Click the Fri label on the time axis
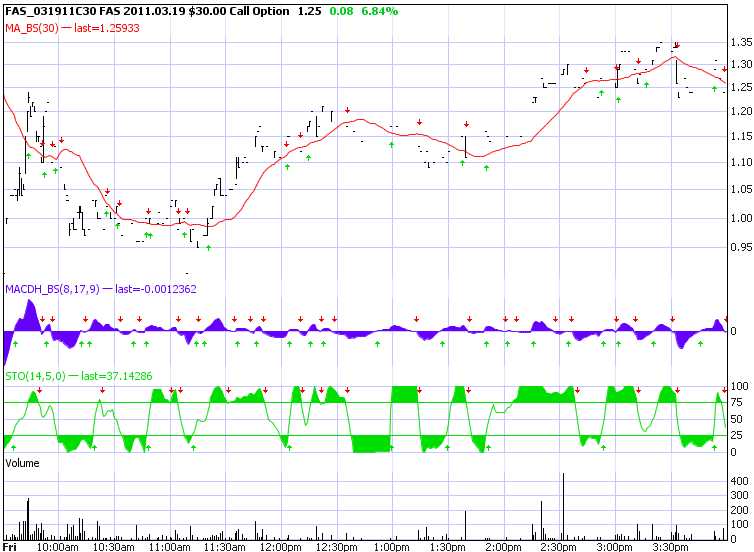Image resolution: width=754 pixels, height=552 pixels. coord(11,546)
